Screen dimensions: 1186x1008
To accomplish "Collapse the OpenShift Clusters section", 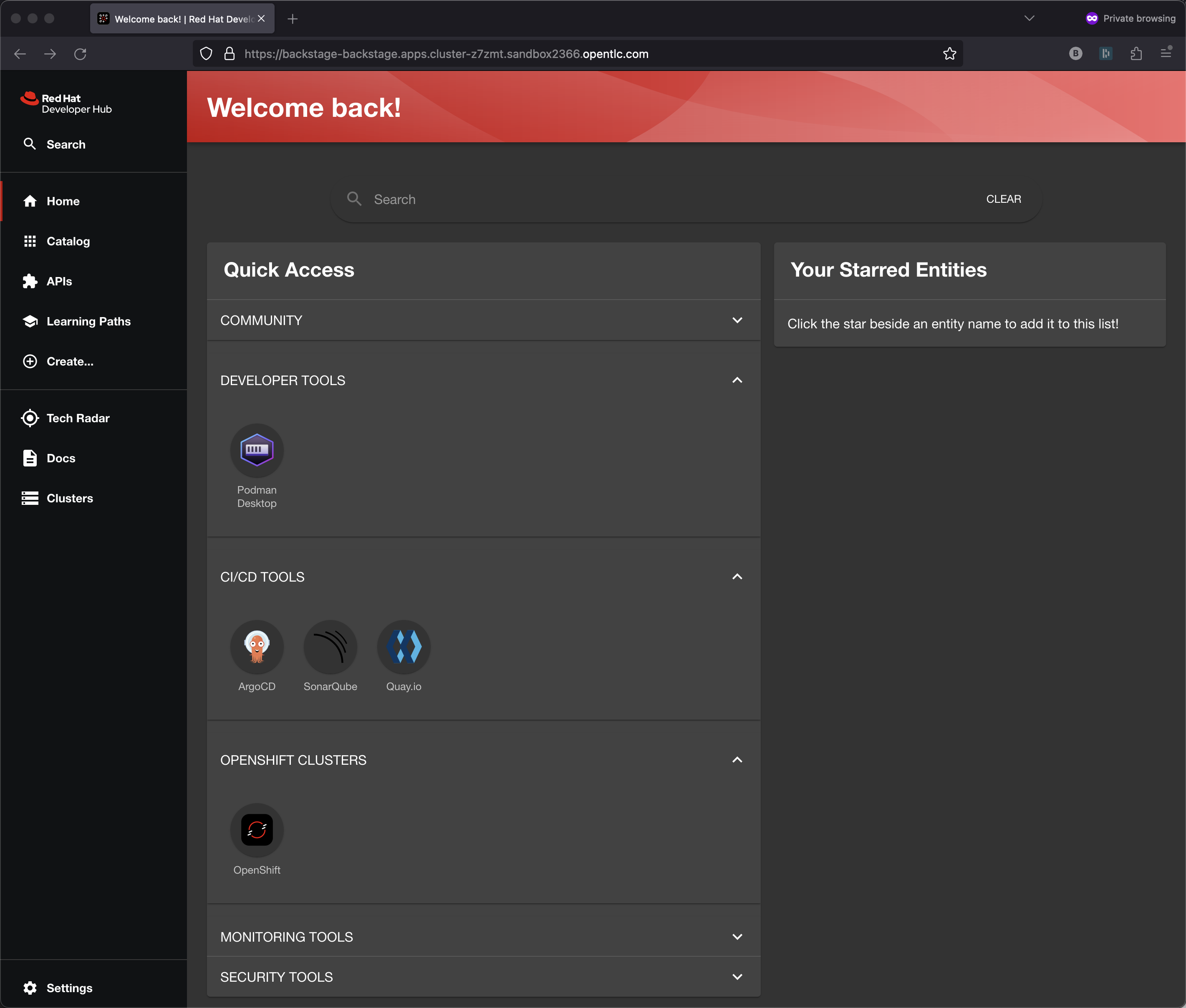I will [737, 760].
